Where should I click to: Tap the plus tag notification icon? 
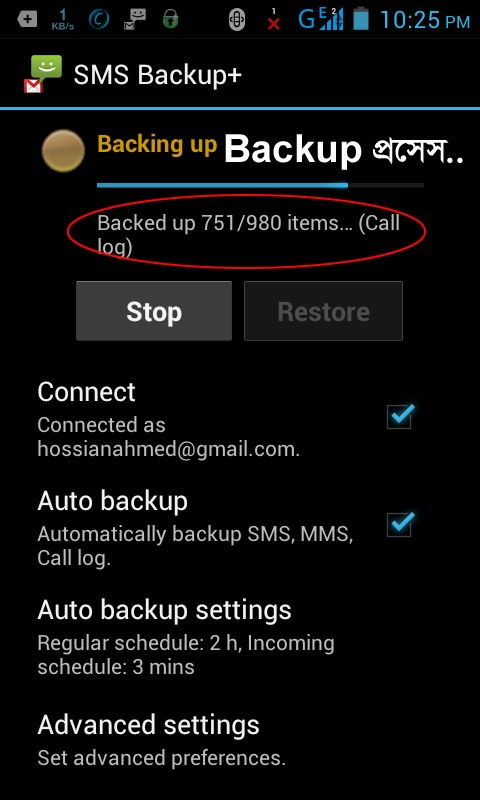[27, 19]
